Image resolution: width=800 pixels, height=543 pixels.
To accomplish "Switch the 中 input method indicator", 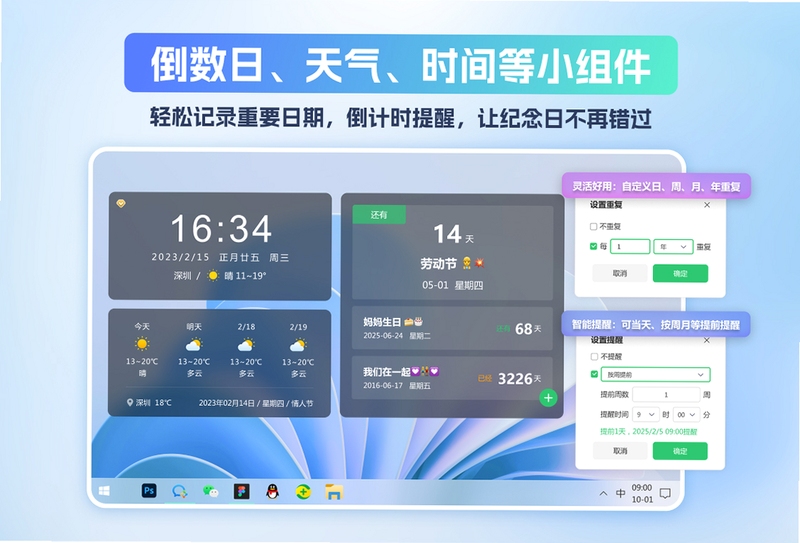I will coord(620,493).
